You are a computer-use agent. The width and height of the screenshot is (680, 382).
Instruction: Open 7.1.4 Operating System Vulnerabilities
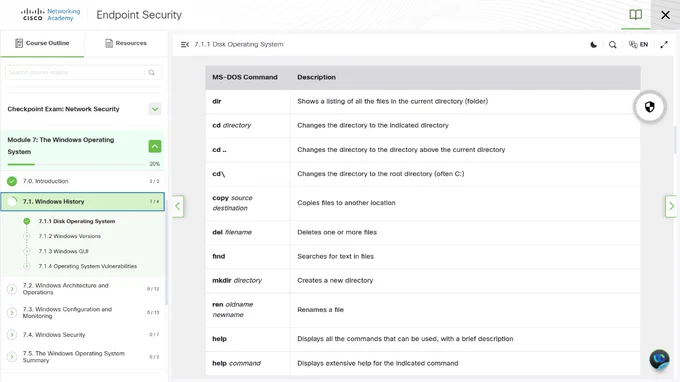point(88,266)
